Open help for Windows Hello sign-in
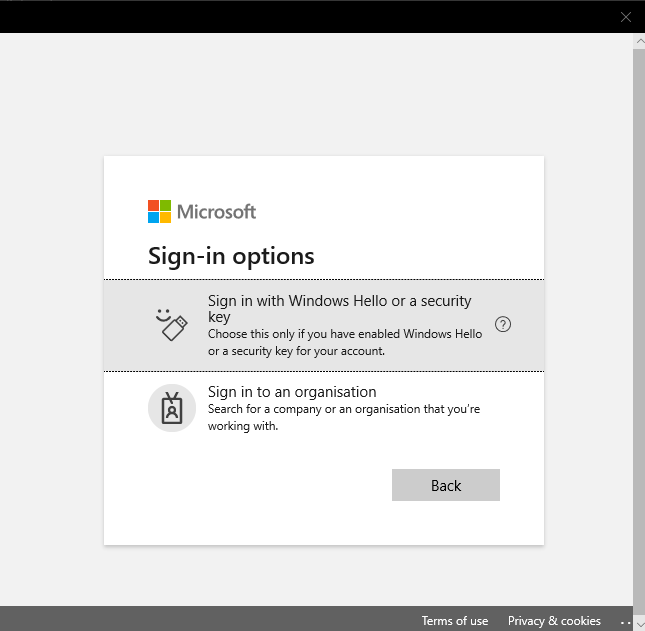645x631 pixels. (503, 325)
